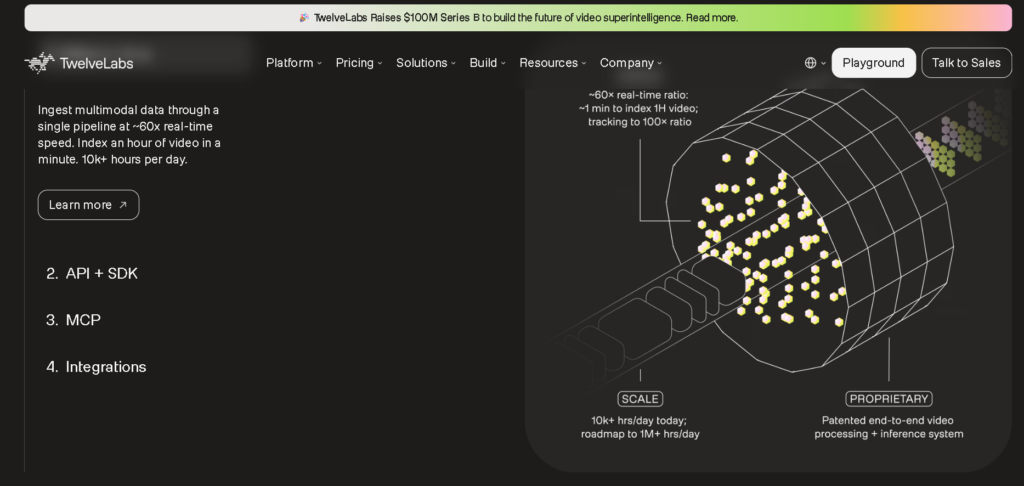Expand the Platform menu

coord(294,63)
